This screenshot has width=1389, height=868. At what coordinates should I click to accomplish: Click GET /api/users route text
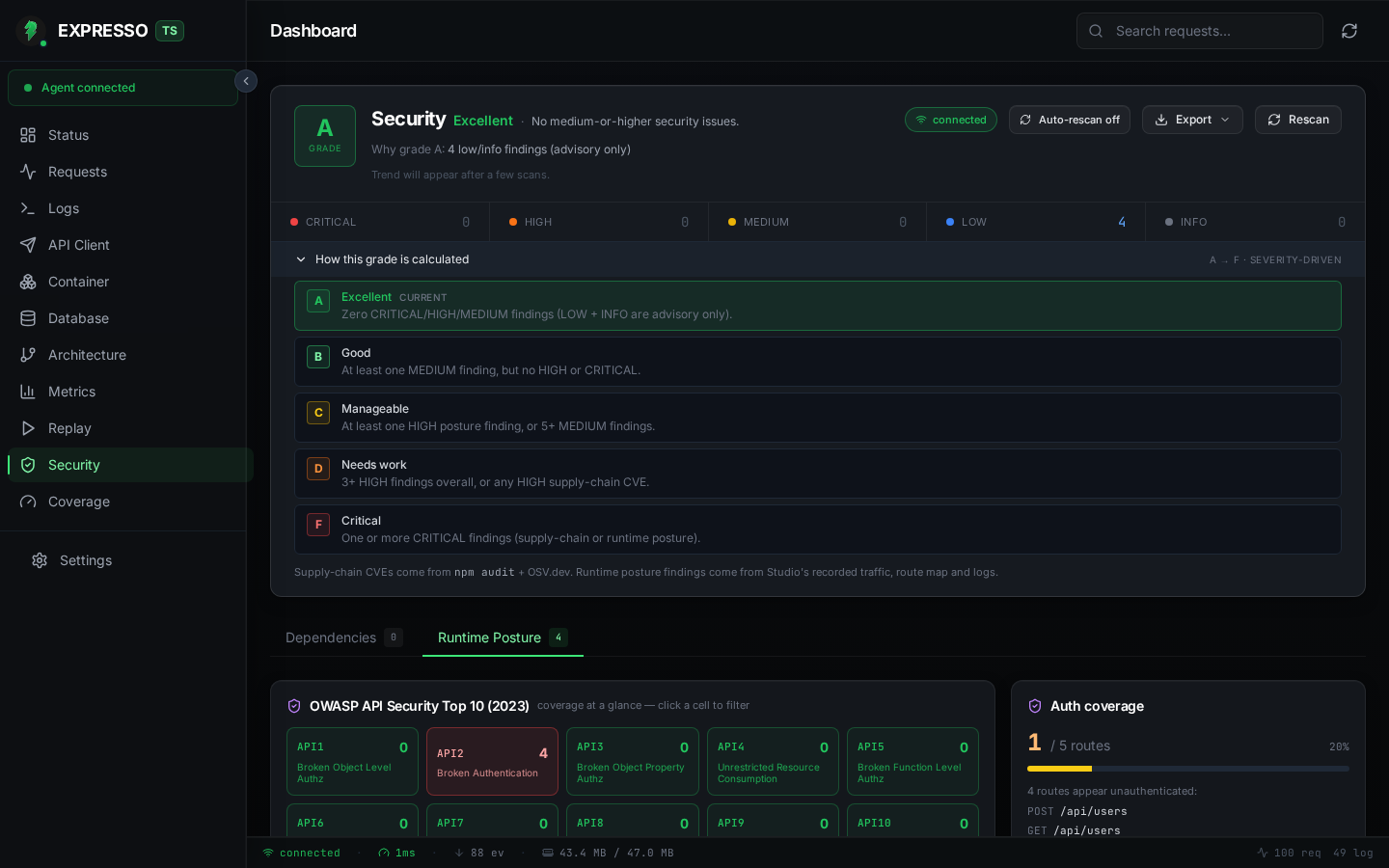coord(1074,830)
